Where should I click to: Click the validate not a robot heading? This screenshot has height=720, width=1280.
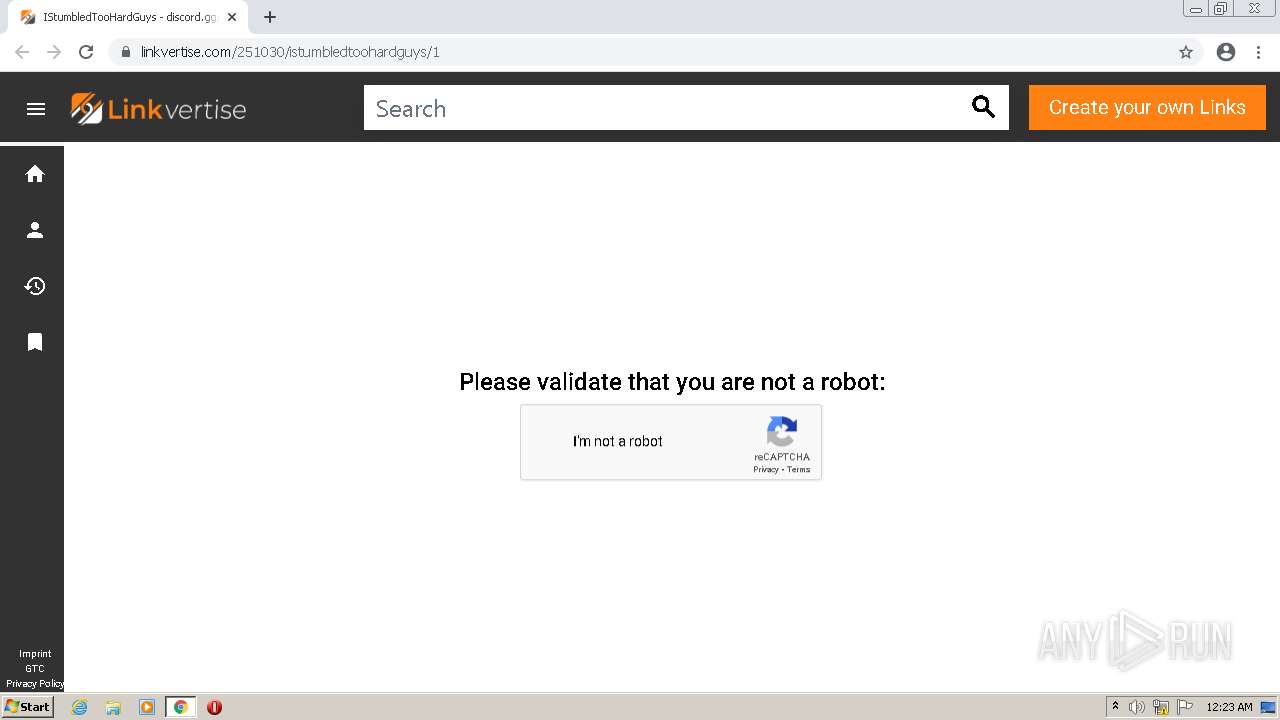pos(672,382)
